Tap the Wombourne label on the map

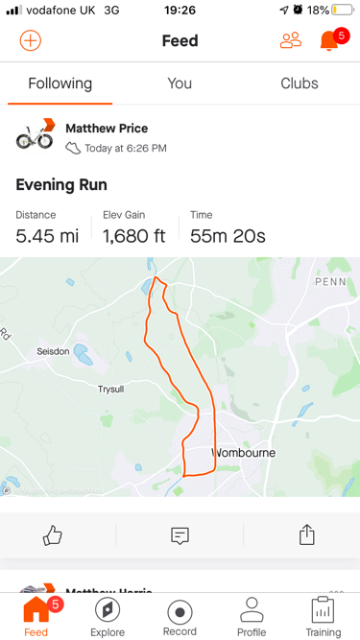[x=244, y=453]
